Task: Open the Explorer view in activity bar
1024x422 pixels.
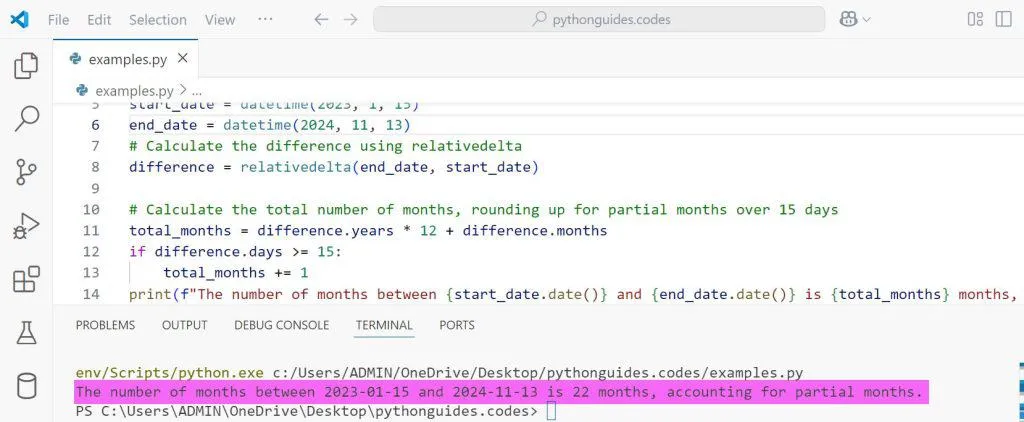Action: [26, 66]
